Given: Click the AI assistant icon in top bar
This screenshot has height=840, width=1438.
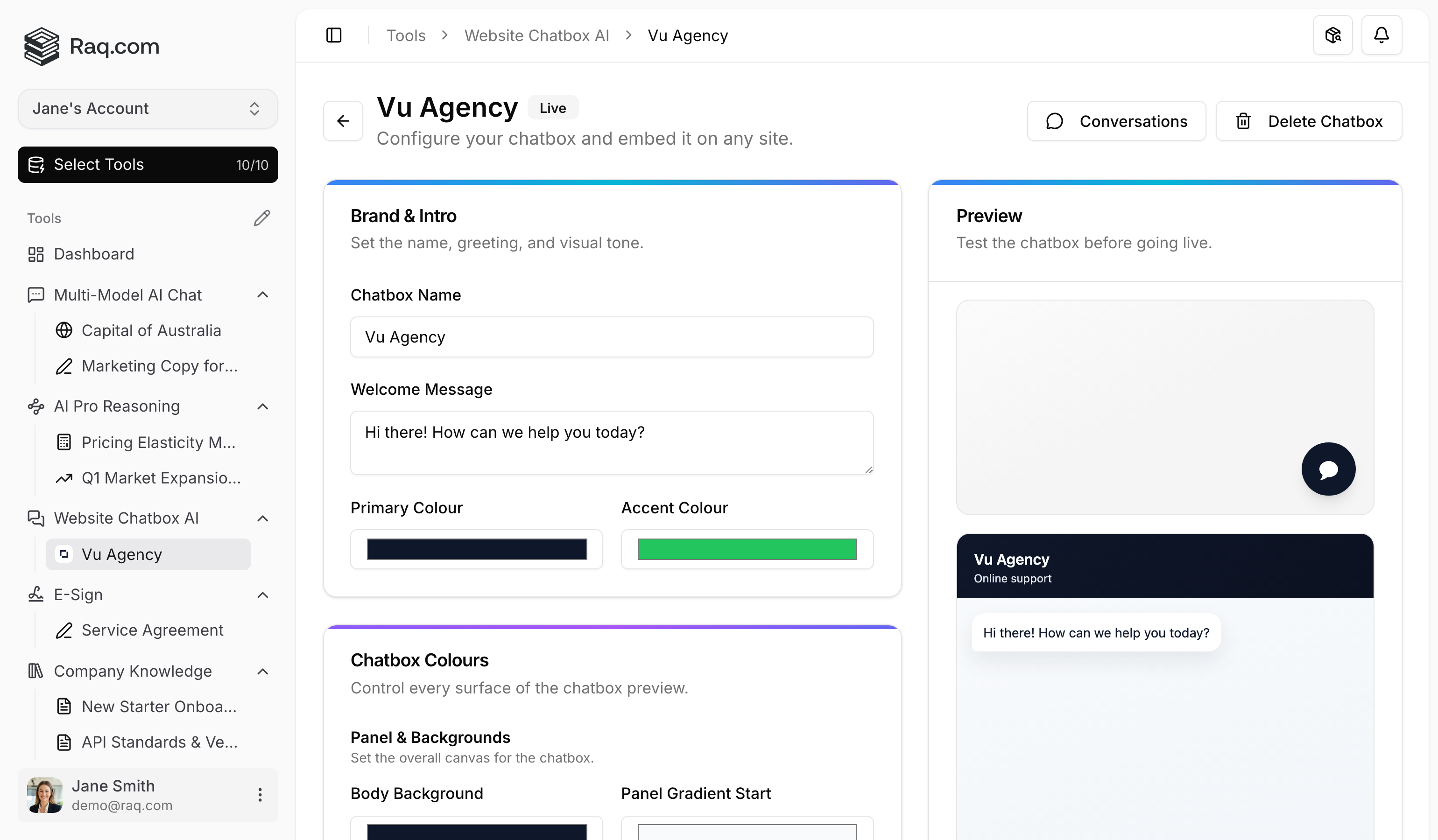Looking at the screenshot, I should point(1333,35).
